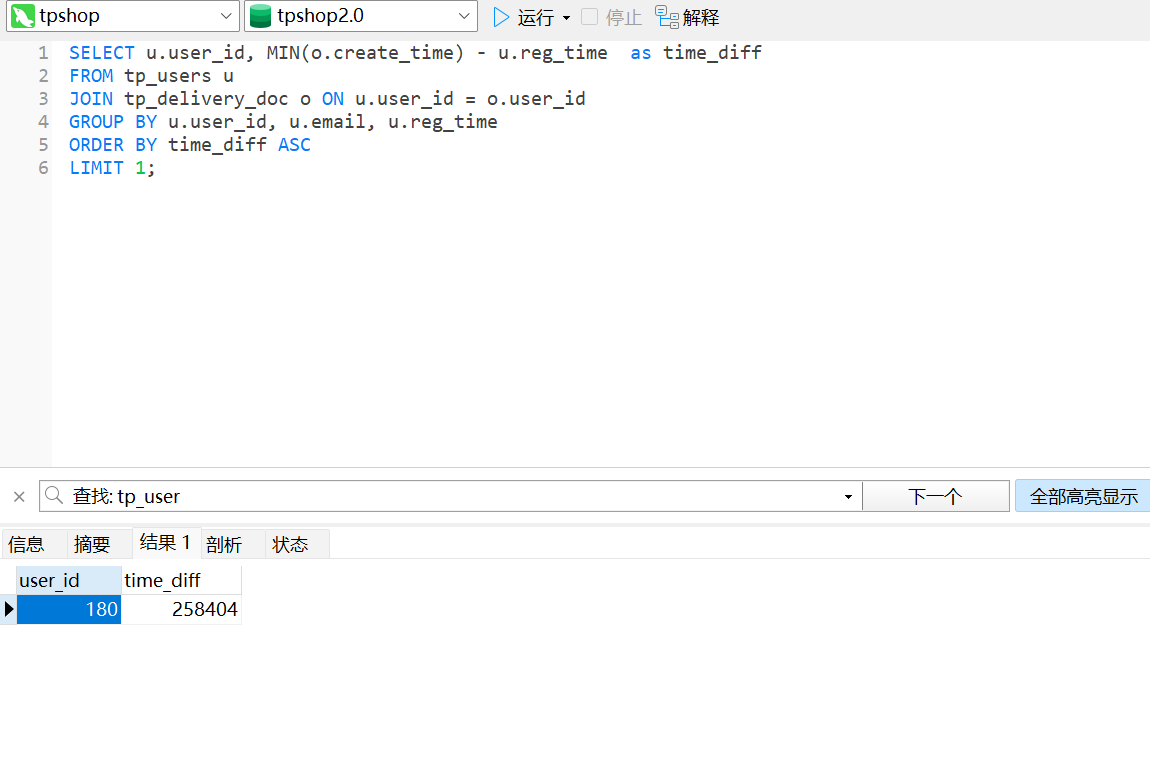This screenshot has height=760, width=1150.
Task: Select the cell with value 258404
Action: pyautogui.click(x=181, y=610)
